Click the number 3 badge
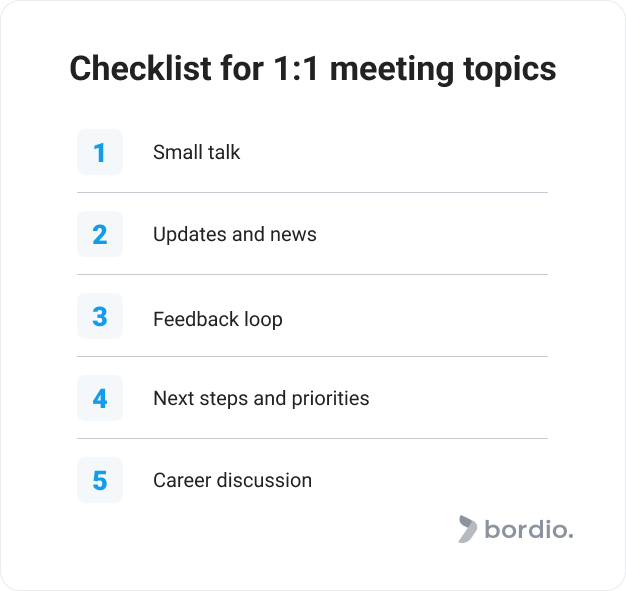 coord(100,316)
